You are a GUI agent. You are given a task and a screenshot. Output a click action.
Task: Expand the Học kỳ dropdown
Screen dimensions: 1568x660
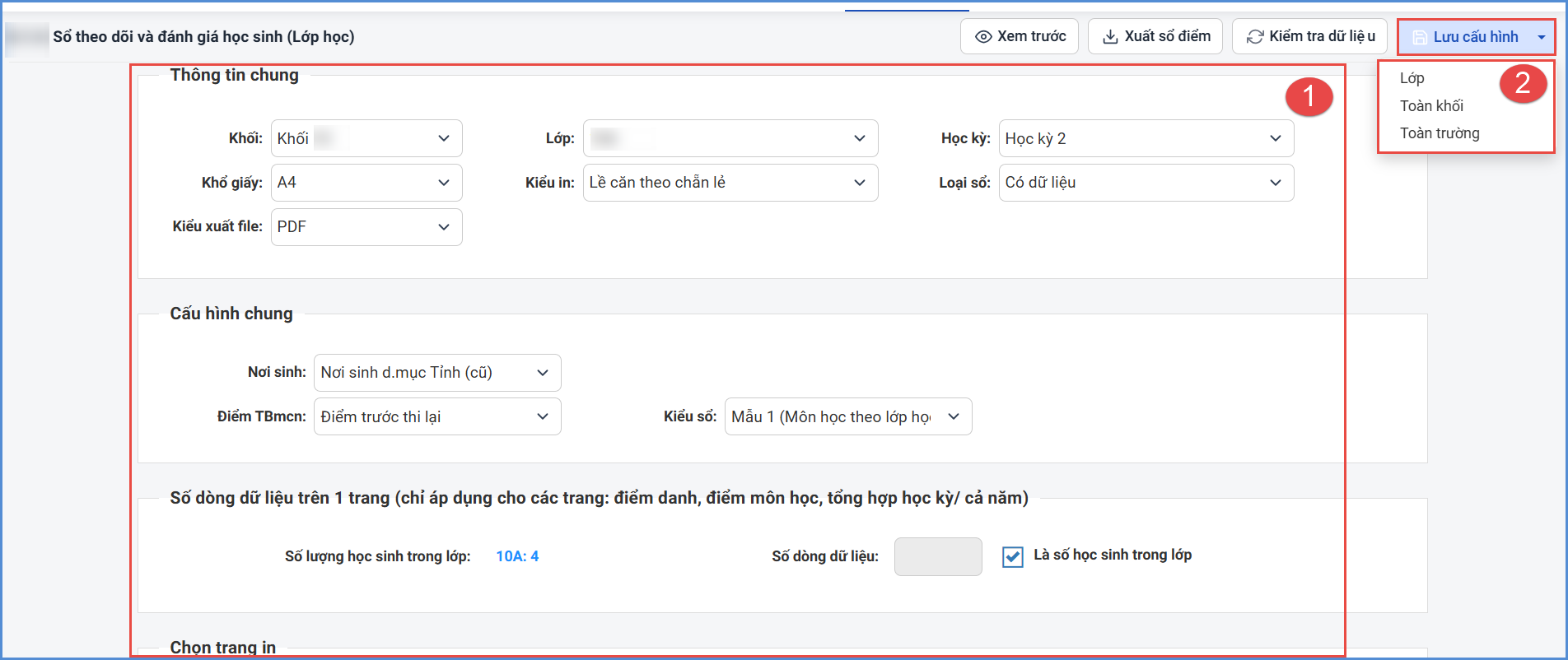click(1146, 138)
